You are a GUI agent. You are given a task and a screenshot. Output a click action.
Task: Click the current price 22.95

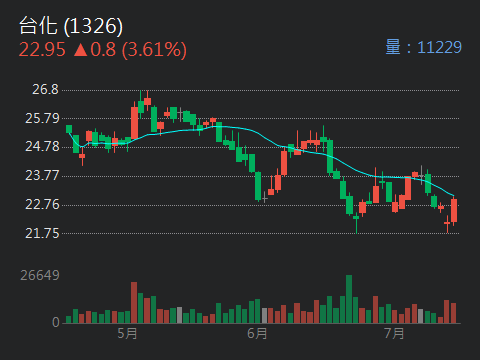42,50
